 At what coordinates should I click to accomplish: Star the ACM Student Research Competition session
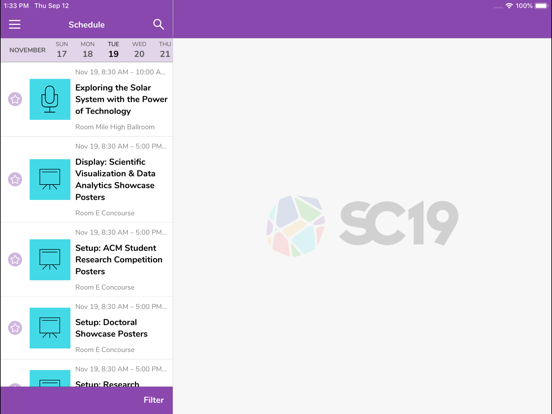(x=15, y=260)
